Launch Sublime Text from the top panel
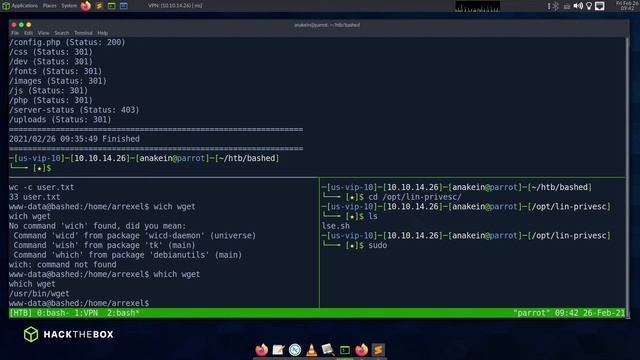The width and height of the screenshot is (640, 360). point(99,6)
